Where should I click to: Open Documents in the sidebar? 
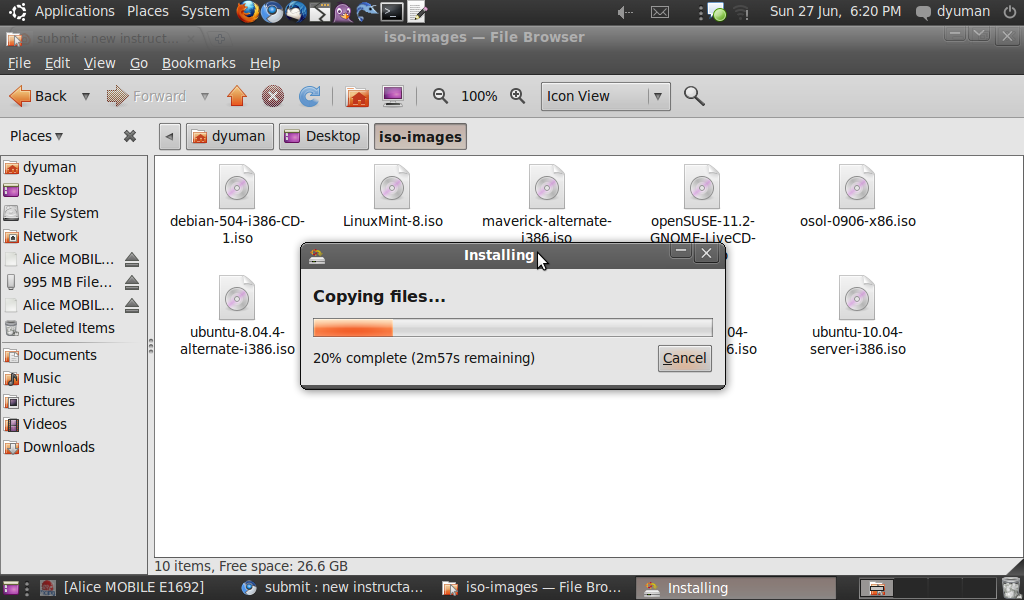coord(74,355)
